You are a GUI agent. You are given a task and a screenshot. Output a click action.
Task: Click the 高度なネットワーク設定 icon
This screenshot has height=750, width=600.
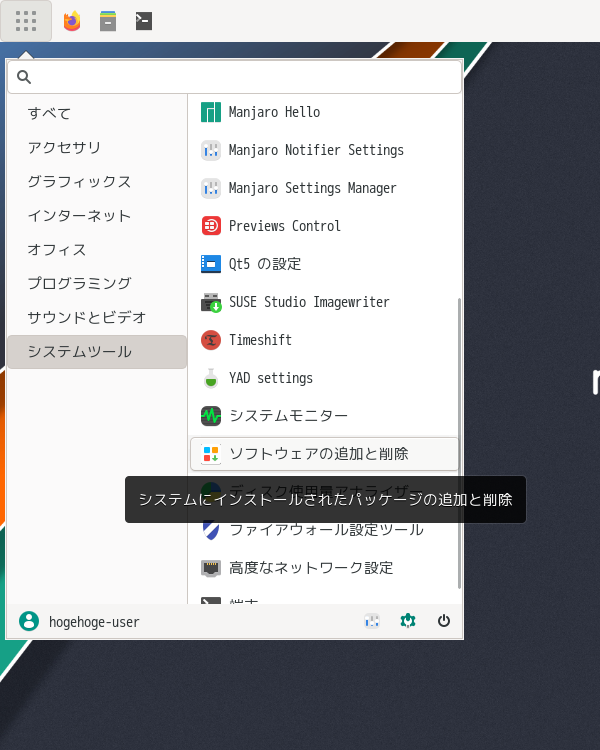pyautogui.click(x=211, y=568)
